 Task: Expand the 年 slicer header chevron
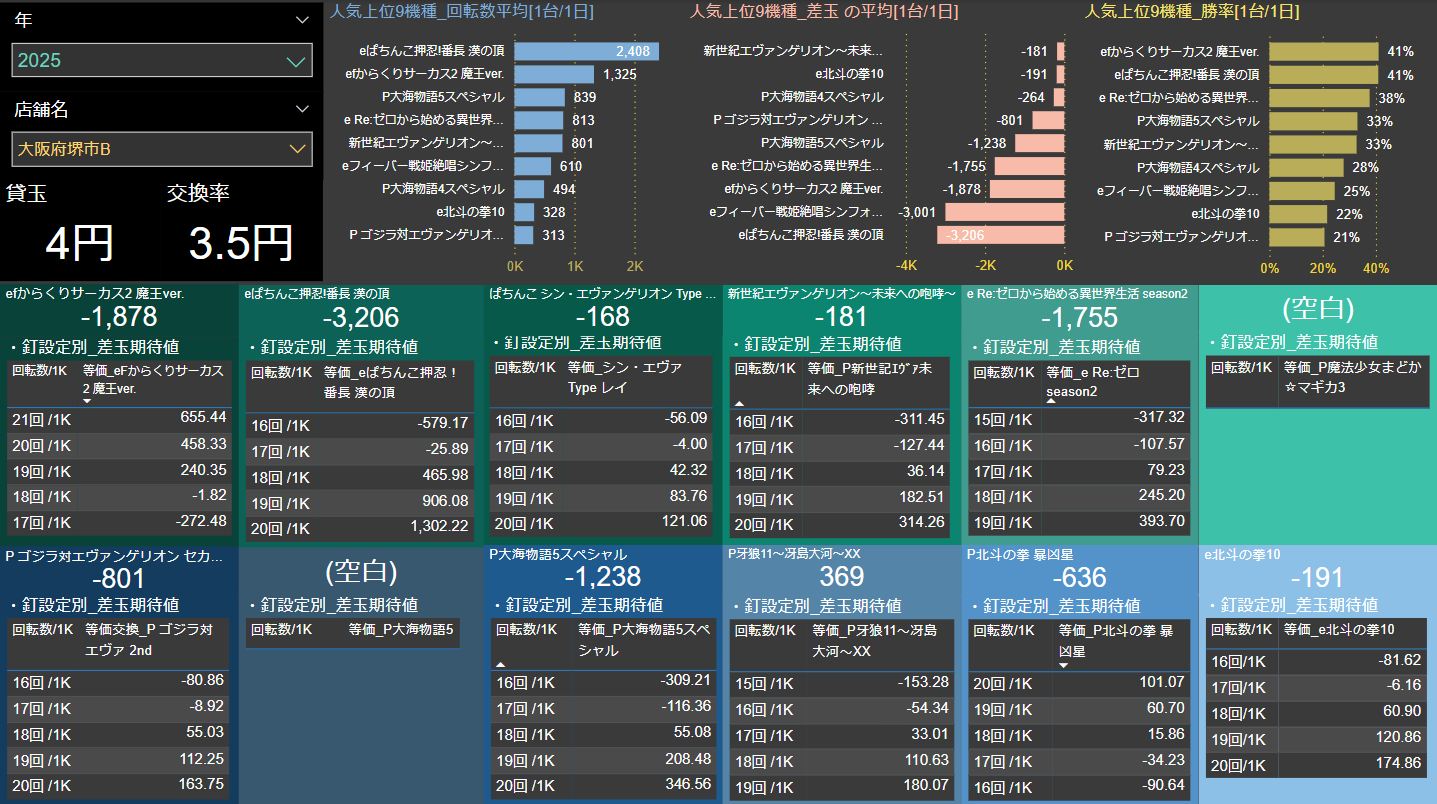click(x=302, y=20)
